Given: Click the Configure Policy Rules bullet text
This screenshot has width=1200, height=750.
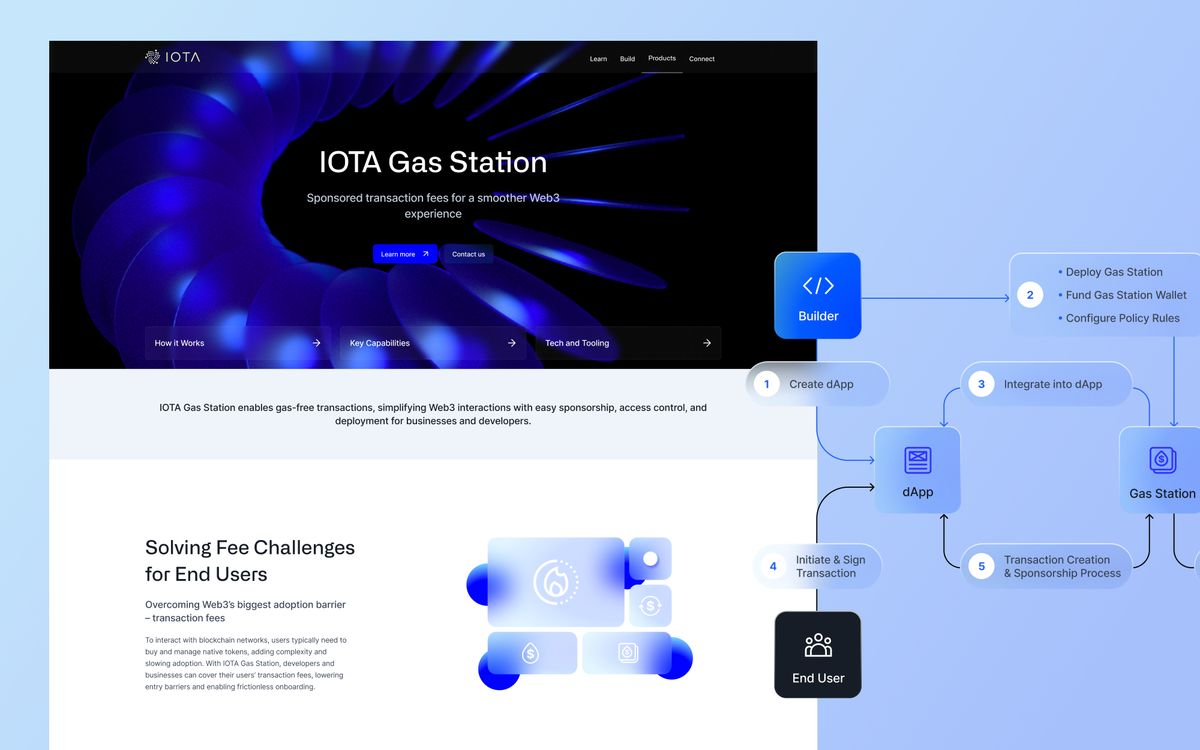Looking at the screenshot, I should click(x=1123, y=318).
